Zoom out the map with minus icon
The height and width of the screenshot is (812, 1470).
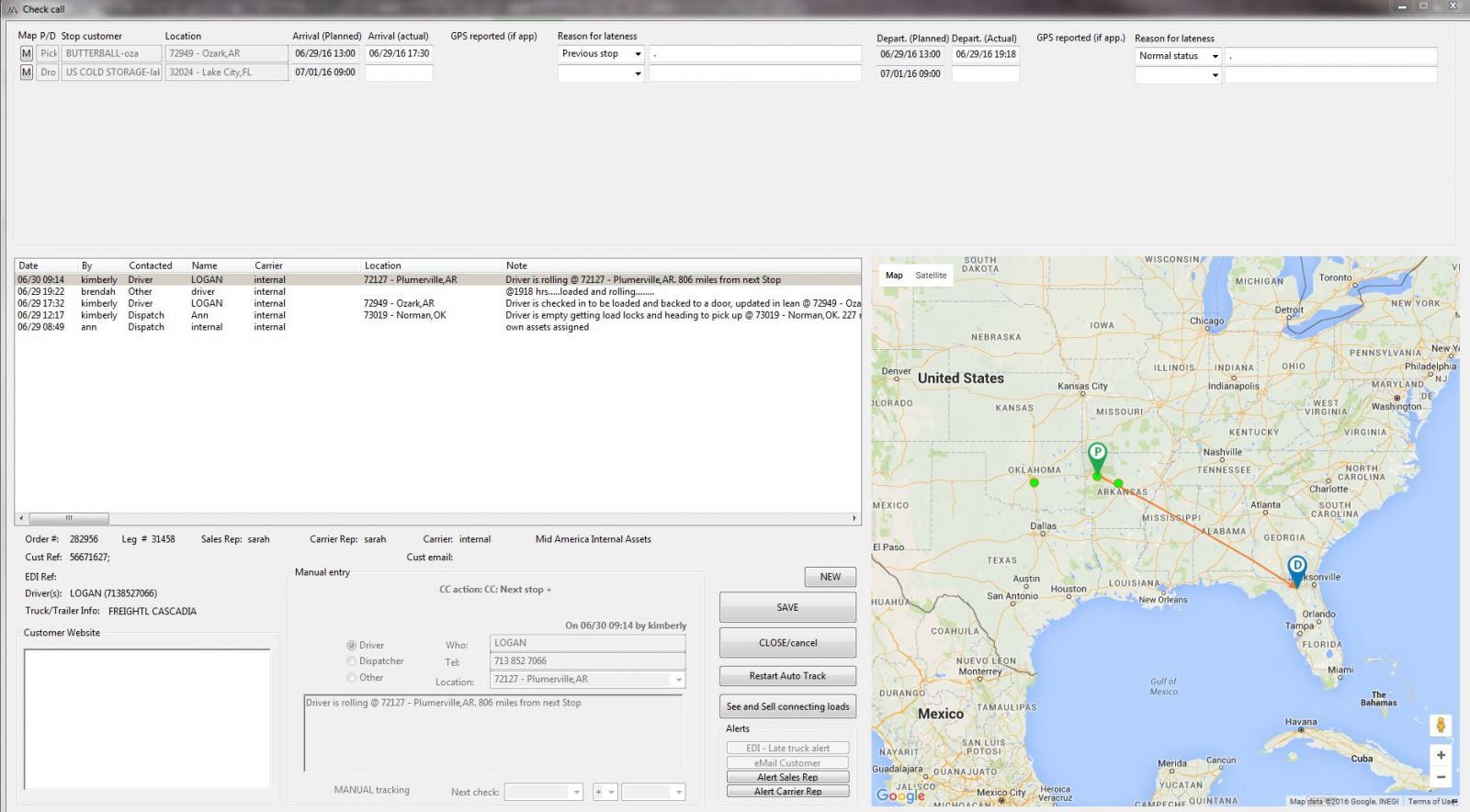coord(1441,777)
